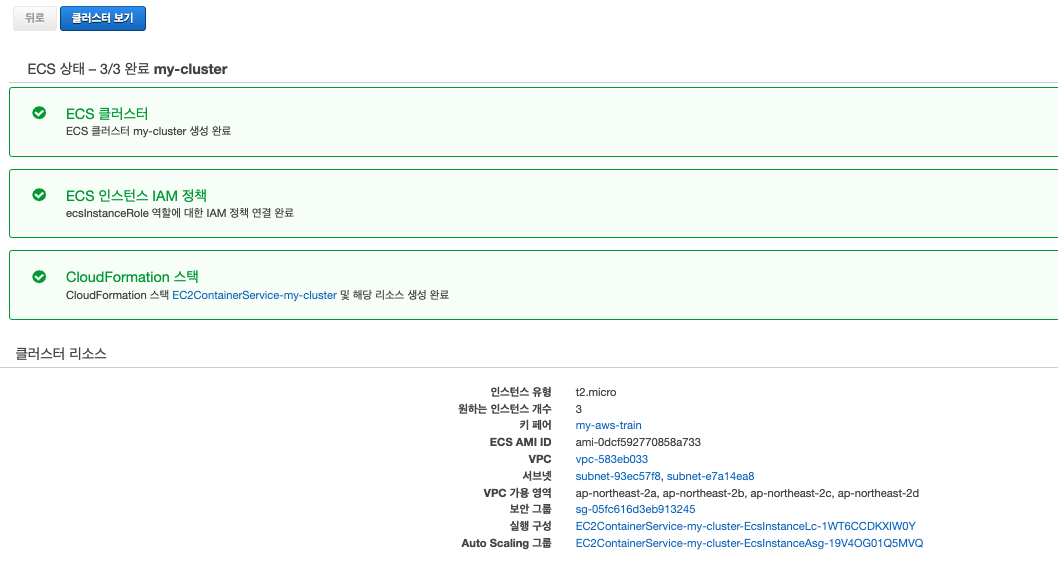Click the Auto Scaling 그룹 label
Screen dimensions: 1058x583
click(506, 543)
